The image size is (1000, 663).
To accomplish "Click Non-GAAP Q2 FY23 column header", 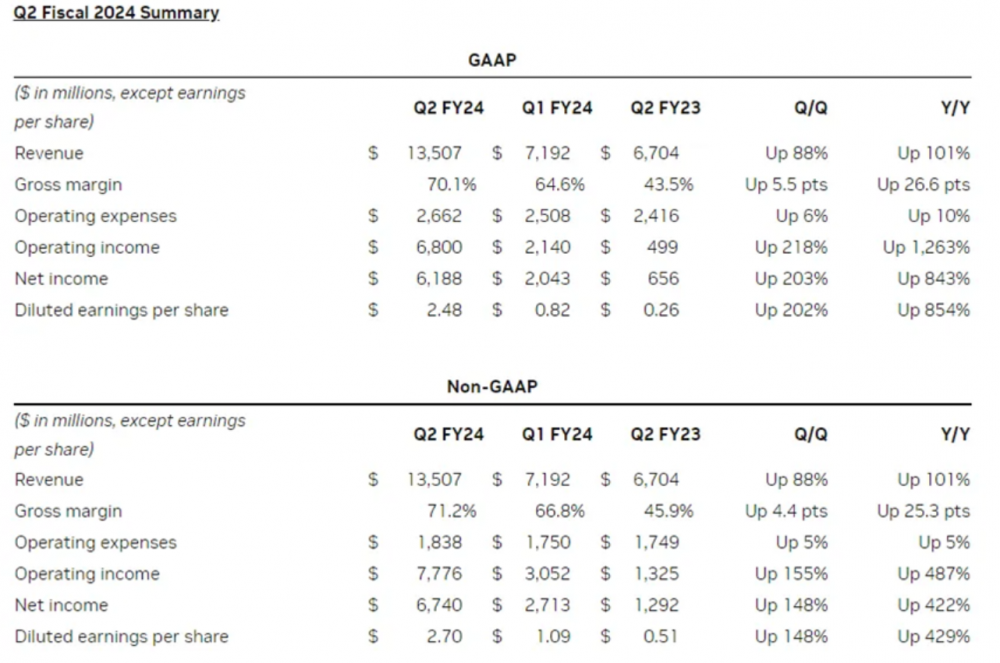I will tap(665, 434).
